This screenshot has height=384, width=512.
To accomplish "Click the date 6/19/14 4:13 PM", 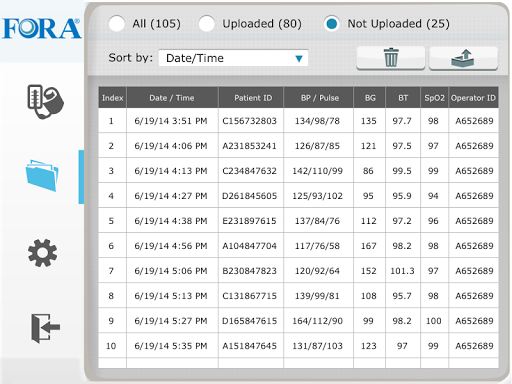I will [x=171, y=171].
